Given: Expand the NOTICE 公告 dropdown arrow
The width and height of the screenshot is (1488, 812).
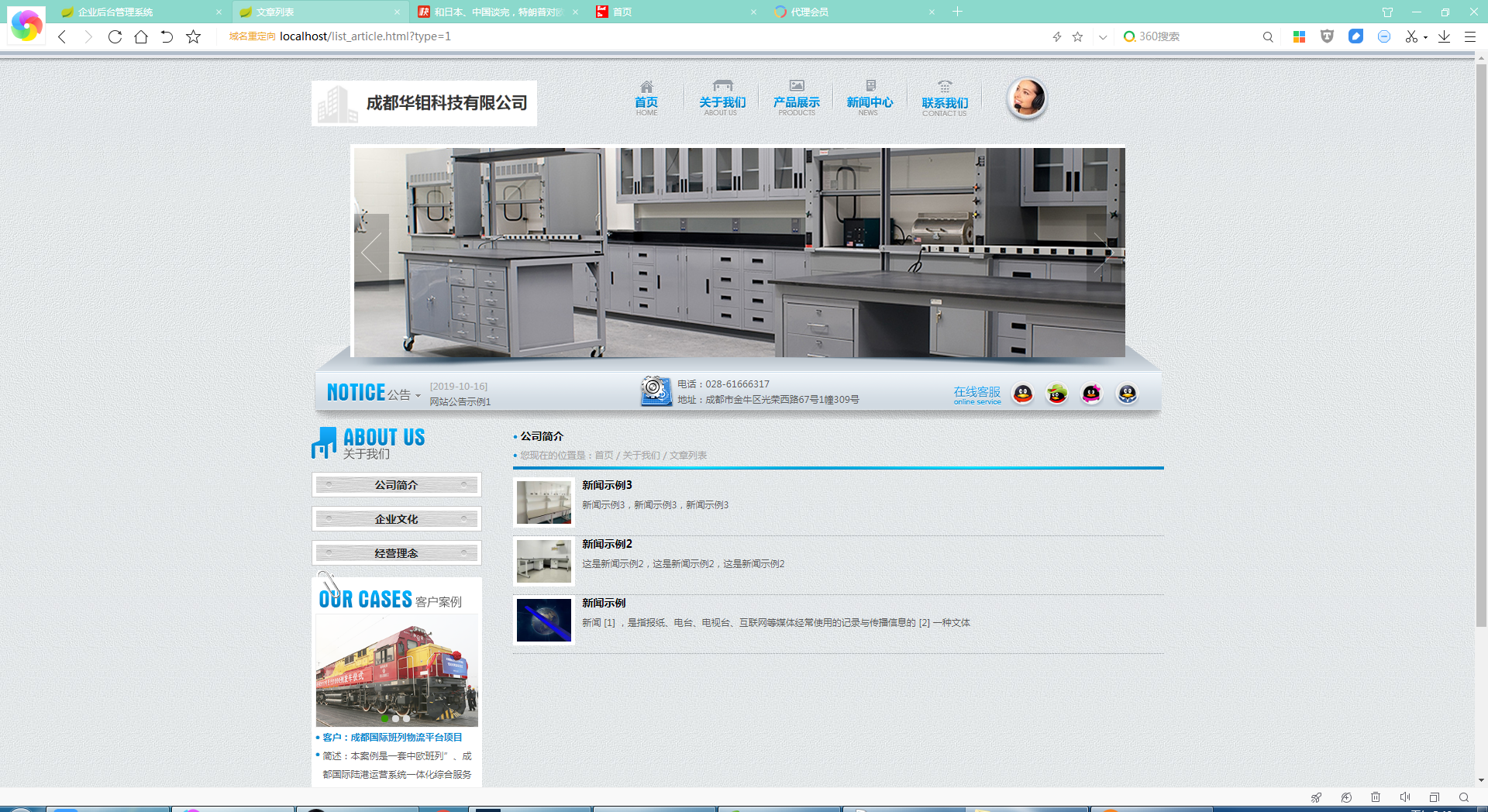Looking at the screenshot, I should 418,396.
